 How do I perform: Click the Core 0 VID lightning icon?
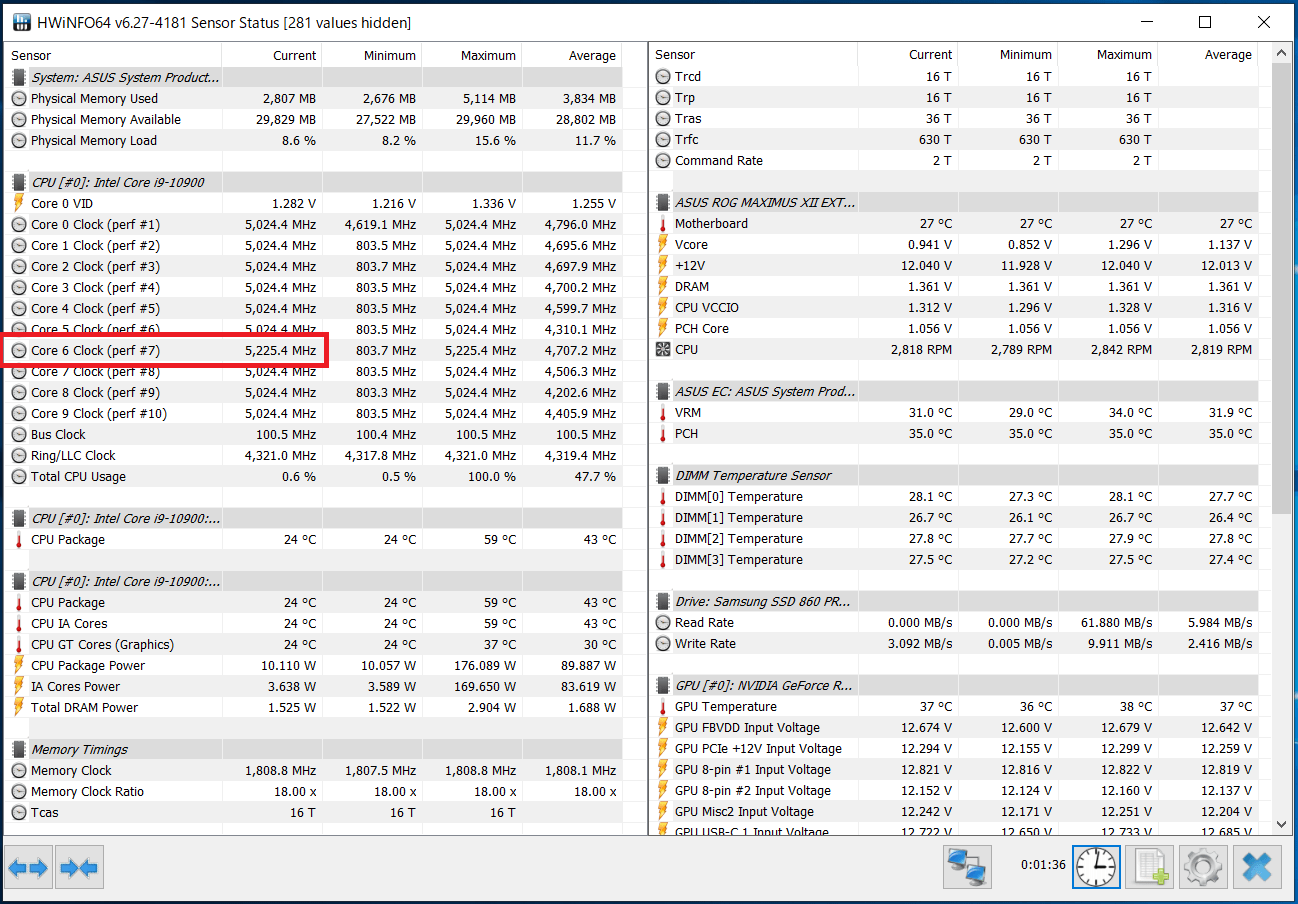pyautogui.click(x=19, y=203)
